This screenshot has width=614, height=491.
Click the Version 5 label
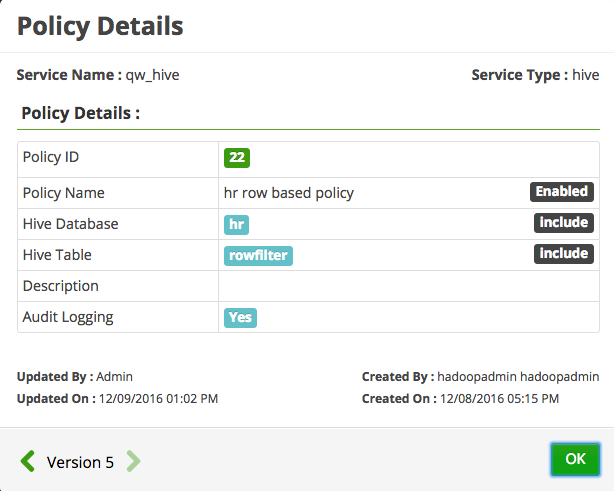[80, 462]
